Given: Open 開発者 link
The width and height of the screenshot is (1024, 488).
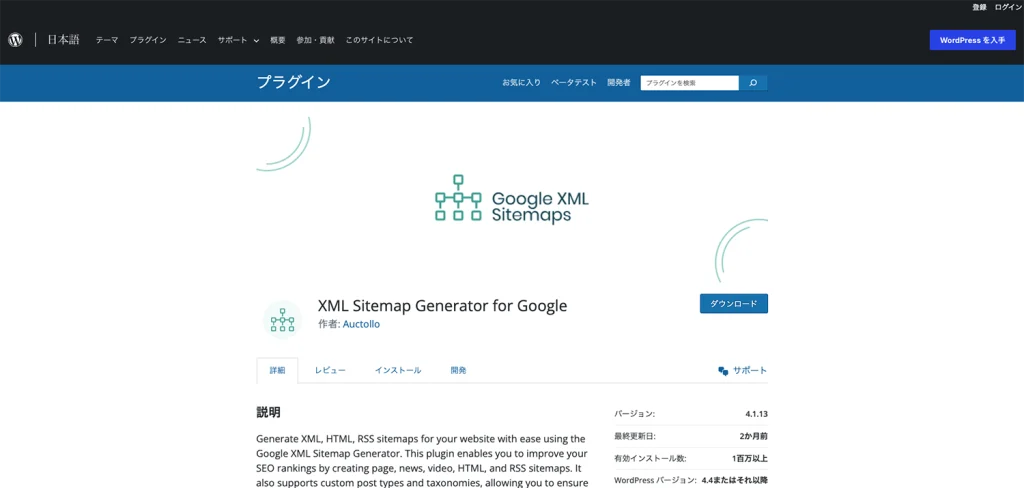Looking at the screenshot, I should point(618,83).
